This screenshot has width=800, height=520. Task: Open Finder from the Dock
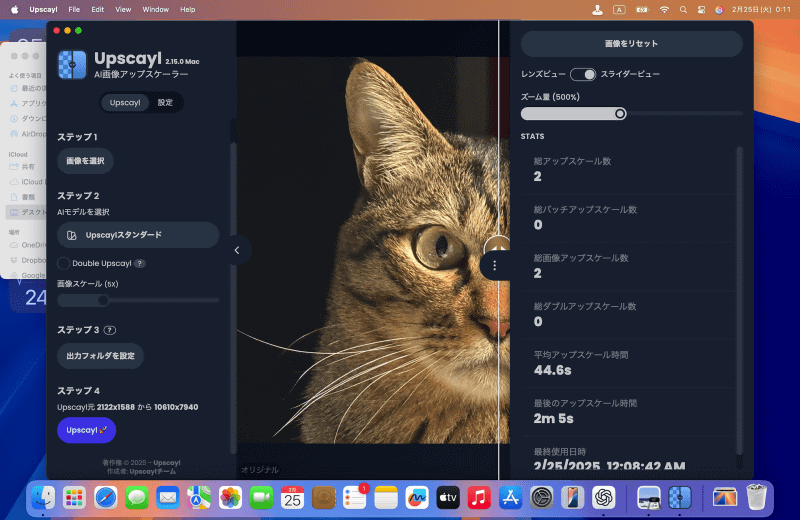43,498
